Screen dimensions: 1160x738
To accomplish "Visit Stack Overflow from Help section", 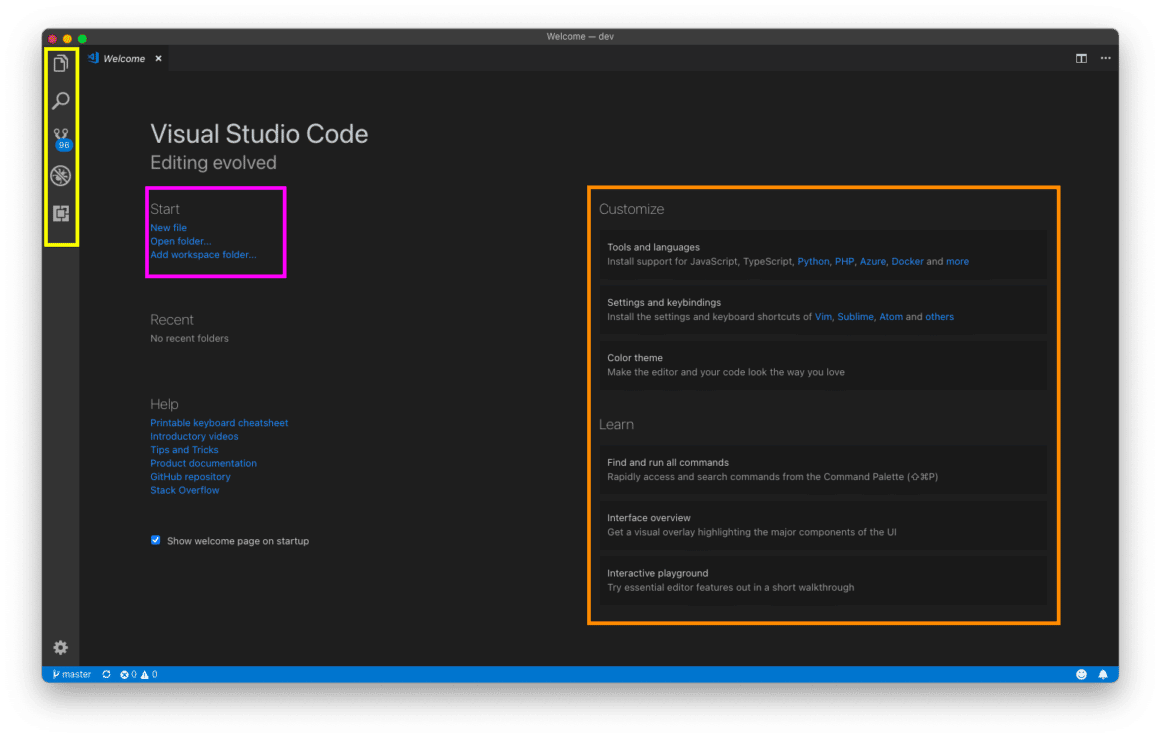I will 184,489.
